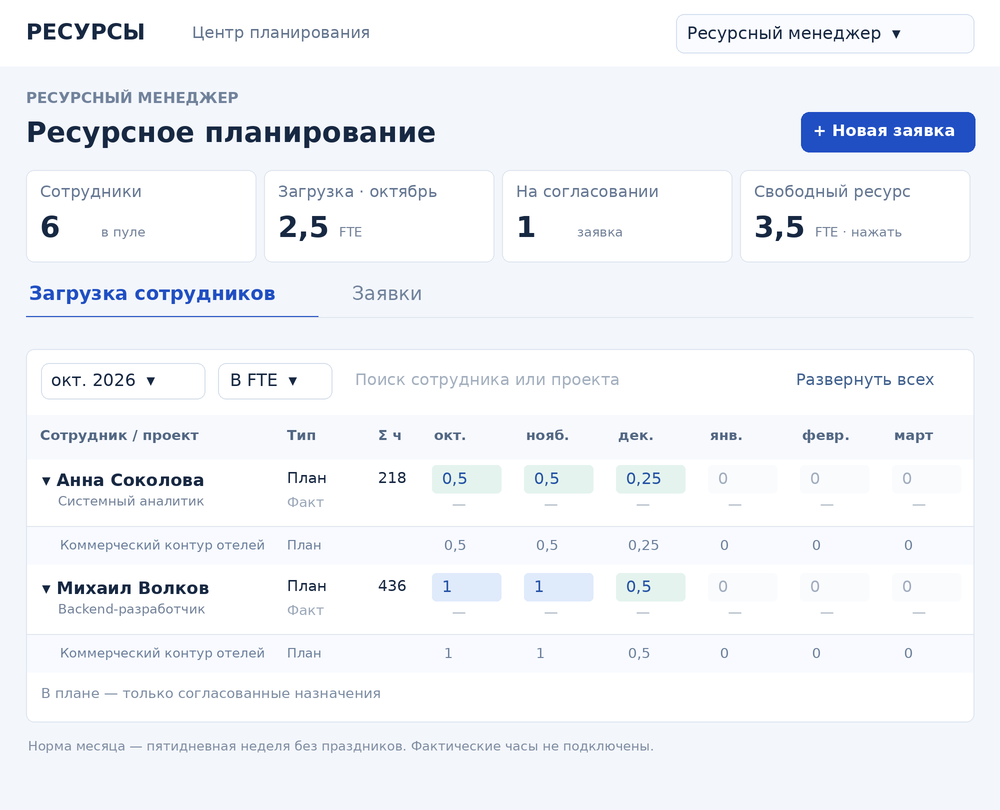1000x810 pixels.
Task: Select the 218 hours total value
Action: pos(392,478)
